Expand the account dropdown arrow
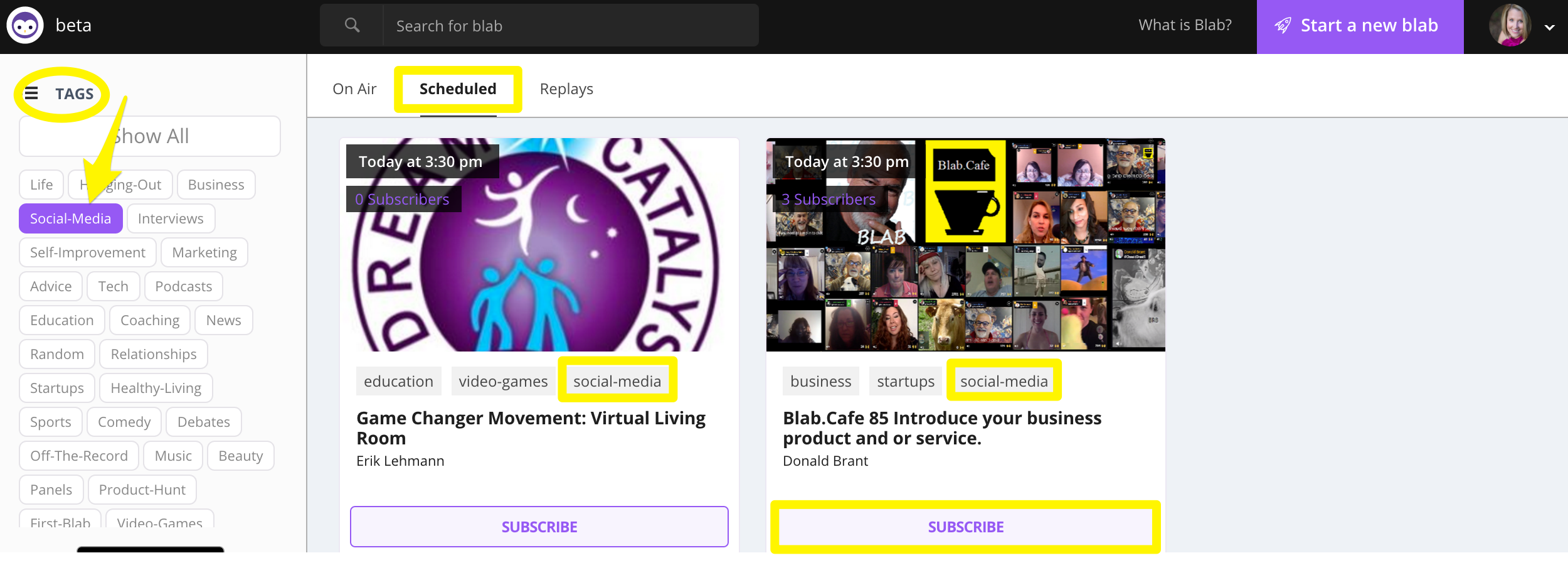Viewport: 1568px width, 580px height. [1550, 27]
